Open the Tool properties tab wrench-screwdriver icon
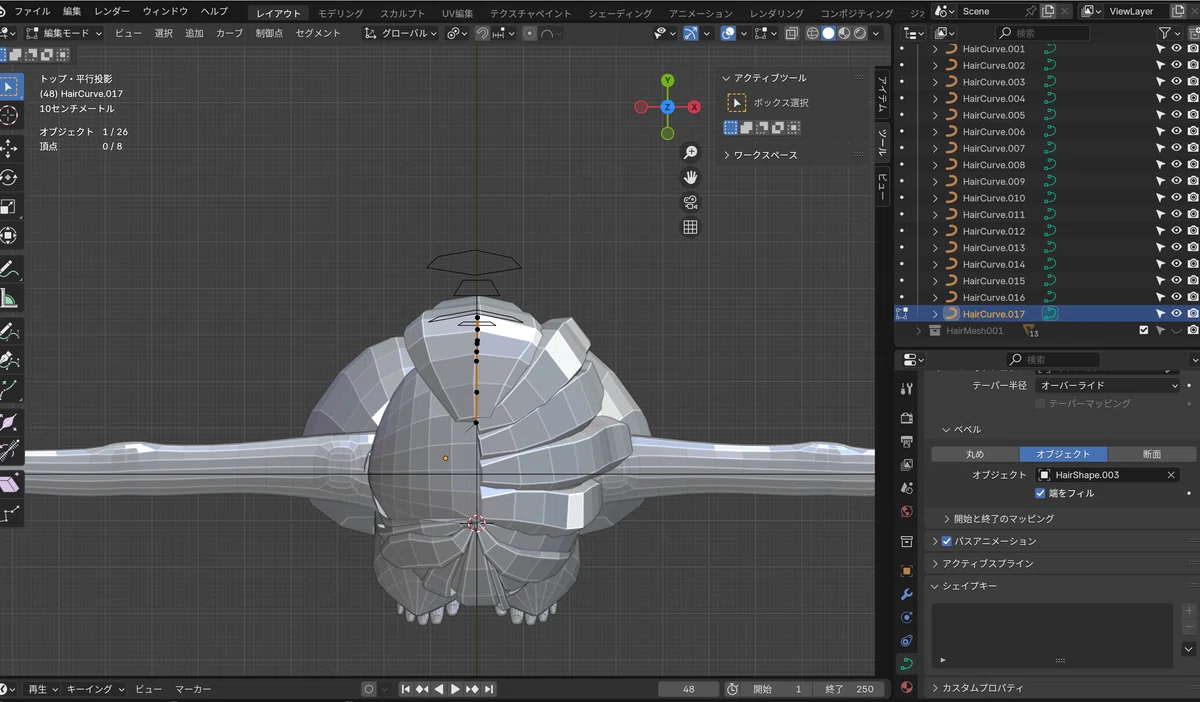 point(906,388)
